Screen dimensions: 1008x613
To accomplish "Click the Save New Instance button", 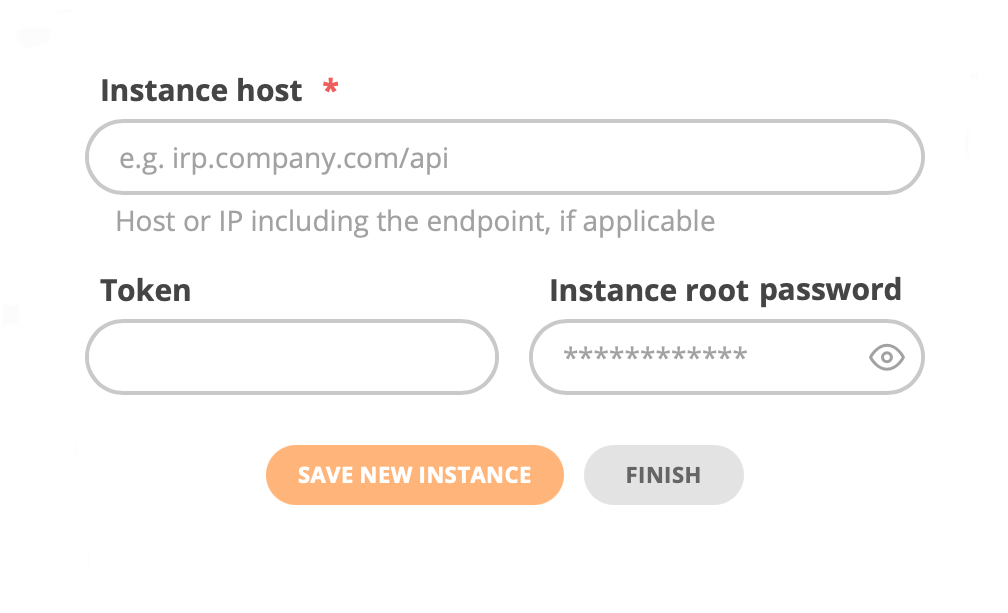I will pos(415,475).
